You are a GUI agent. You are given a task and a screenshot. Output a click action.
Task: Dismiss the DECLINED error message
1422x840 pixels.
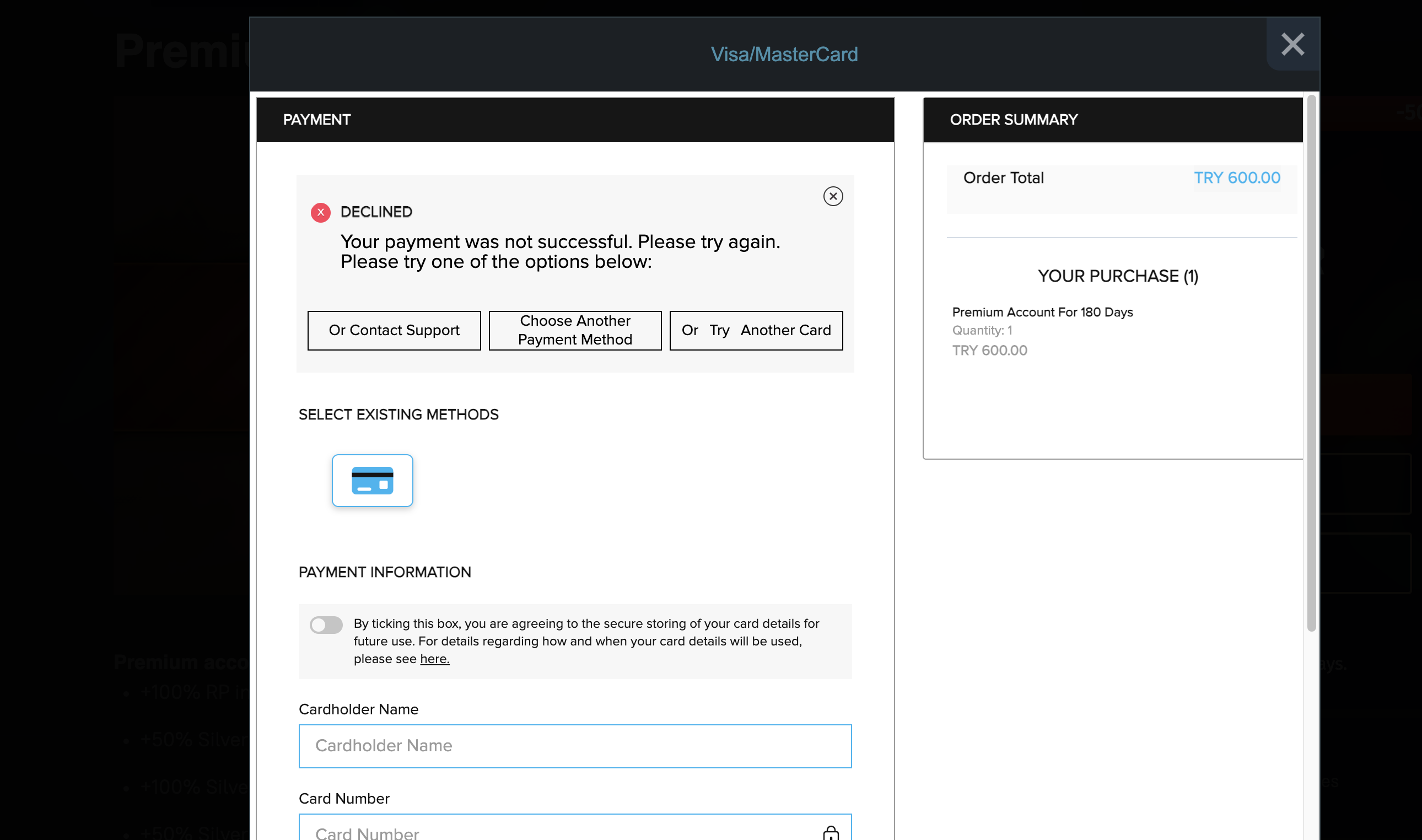tap(832, 196)
